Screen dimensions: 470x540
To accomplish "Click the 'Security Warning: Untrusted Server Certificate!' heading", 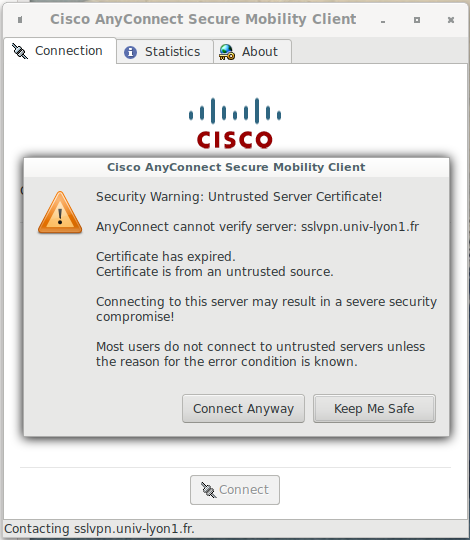I will (239, 197).
